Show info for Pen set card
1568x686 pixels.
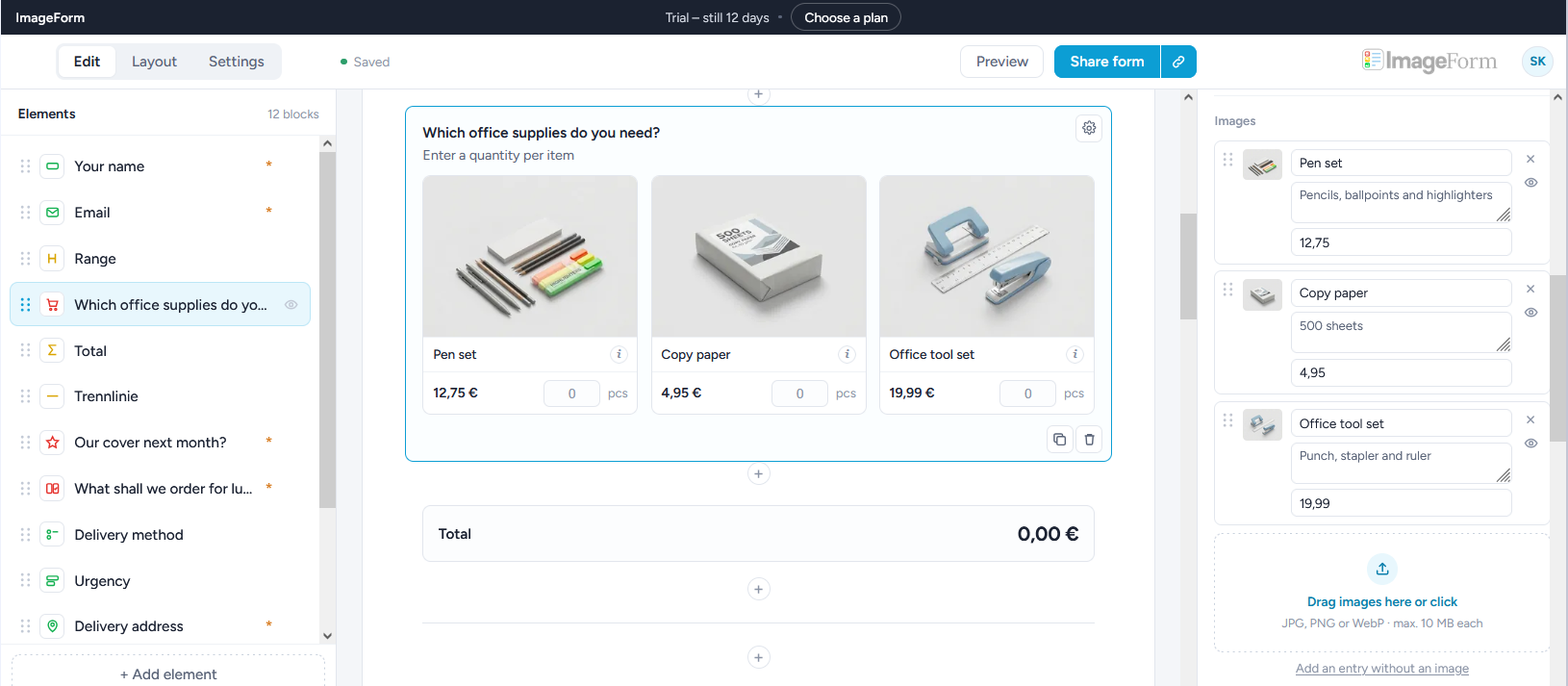[x=620, y=354]
